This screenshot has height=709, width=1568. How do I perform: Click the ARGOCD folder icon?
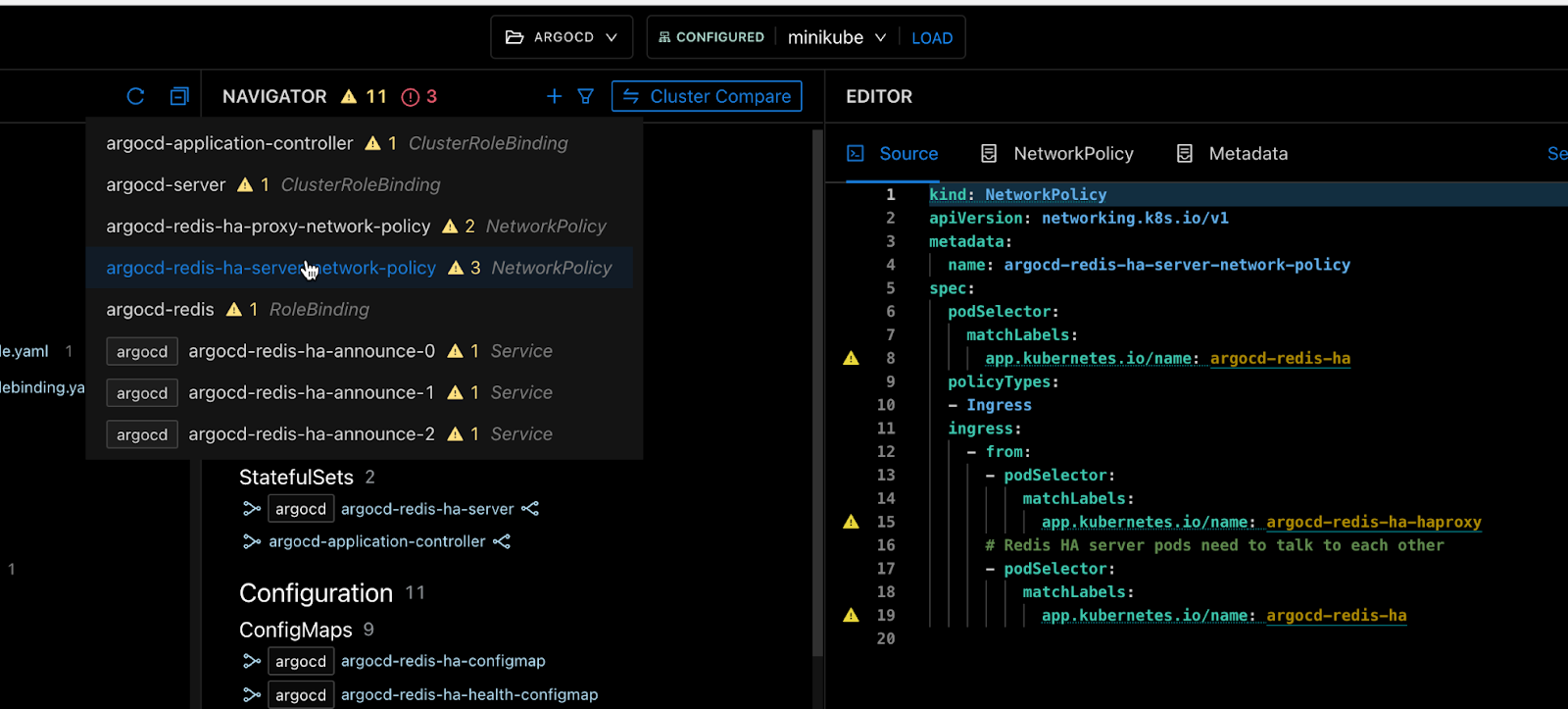point(514,37)
